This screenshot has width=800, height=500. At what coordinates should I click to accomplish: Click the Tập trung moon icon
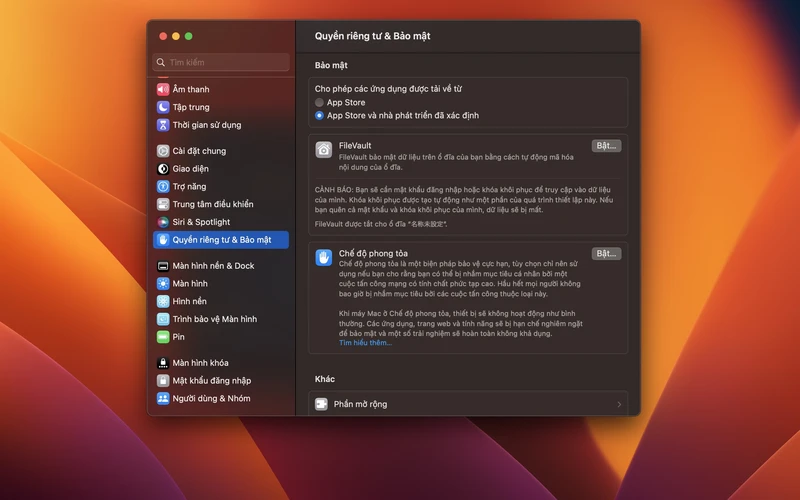[163, 107]
